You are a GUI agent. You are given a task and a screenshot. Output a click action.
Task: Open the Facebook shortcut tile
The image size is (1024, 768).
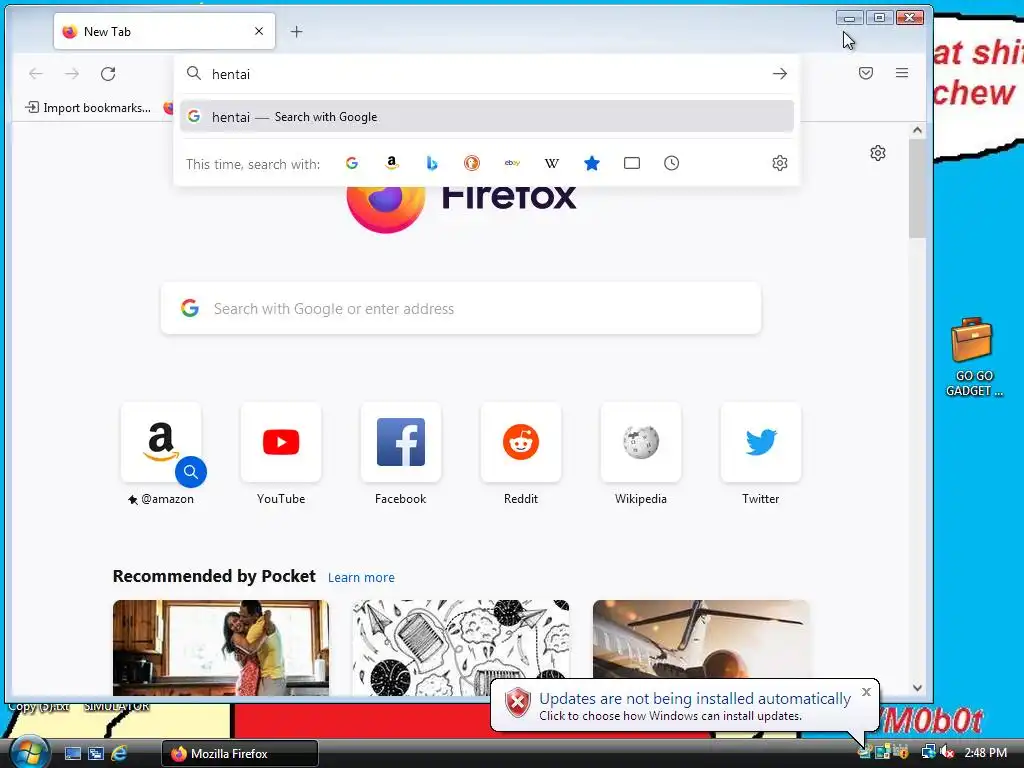pos(401,442)
